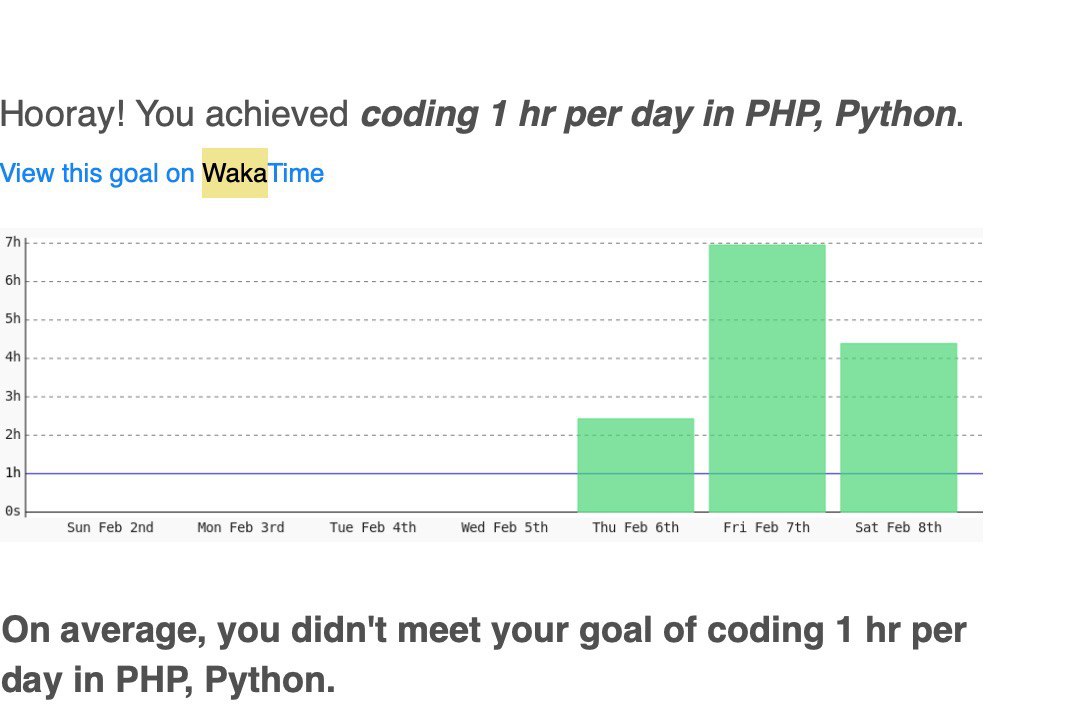The width and height of the screenshot is (1074, 710).
Task: Open the View this goal on WakaTime link
Action: (162, 173)
